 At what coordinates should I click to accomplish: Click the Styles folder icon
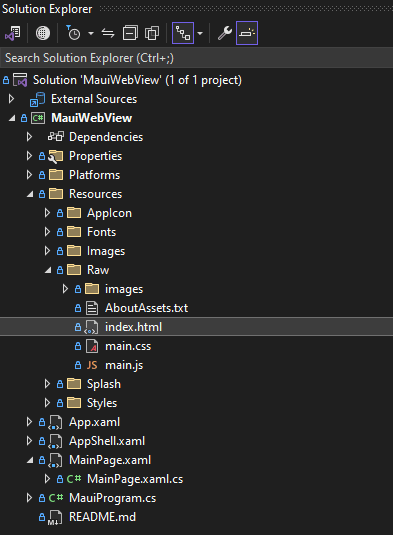(x=74, y=403)
